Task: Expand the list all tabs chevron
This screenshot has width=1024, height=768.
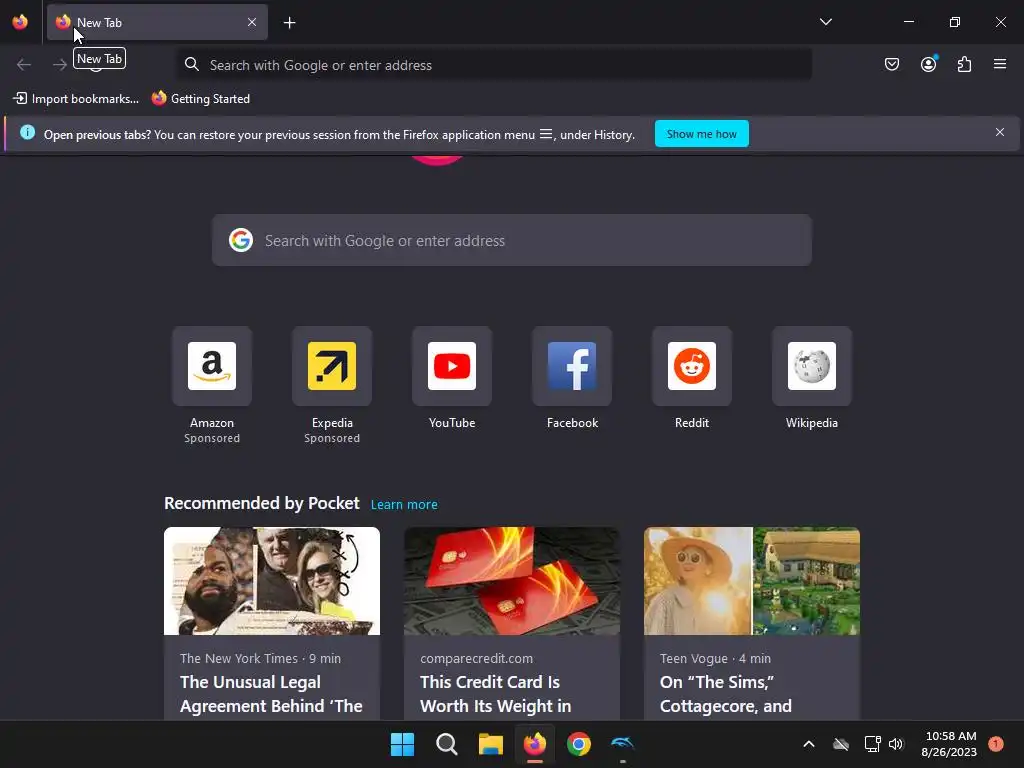Action: coord(825,22)
